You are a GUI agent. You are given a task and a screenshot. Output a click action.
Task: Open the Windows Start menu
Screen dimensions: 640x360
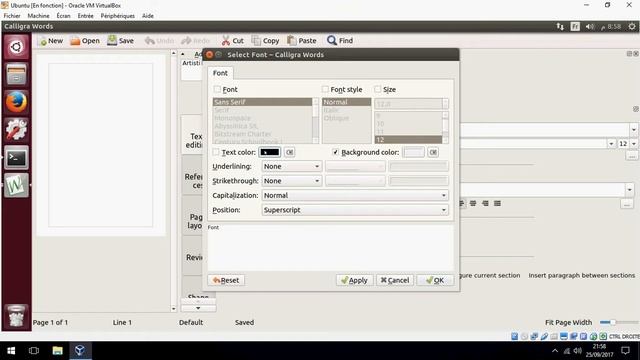tap(11, 351)
